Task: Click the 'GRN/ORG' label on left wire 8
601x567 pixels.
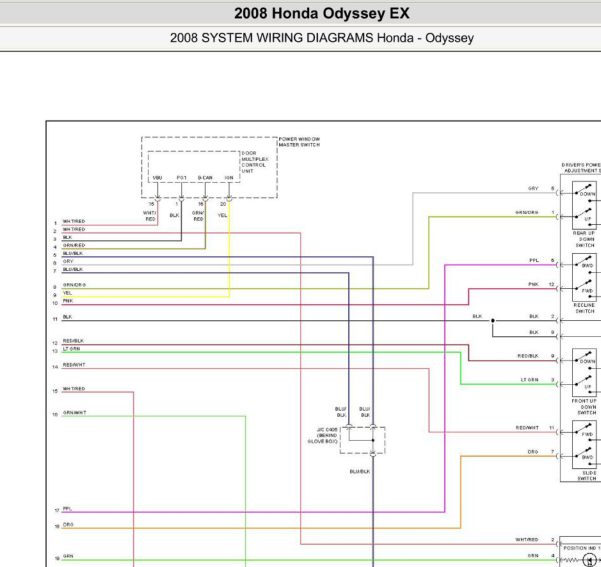Action: 74,285
